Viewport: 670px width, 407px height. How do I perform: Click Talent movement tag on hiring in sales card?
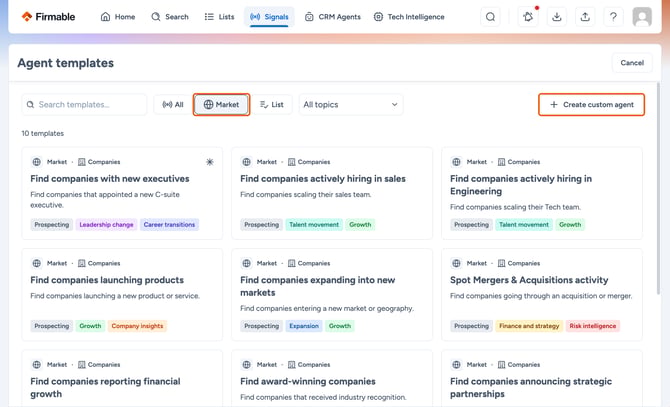click(x=314, y=225)
